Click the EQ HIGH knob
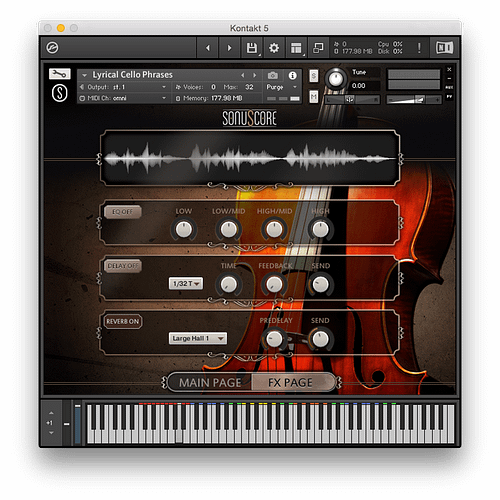 [320, 229]
